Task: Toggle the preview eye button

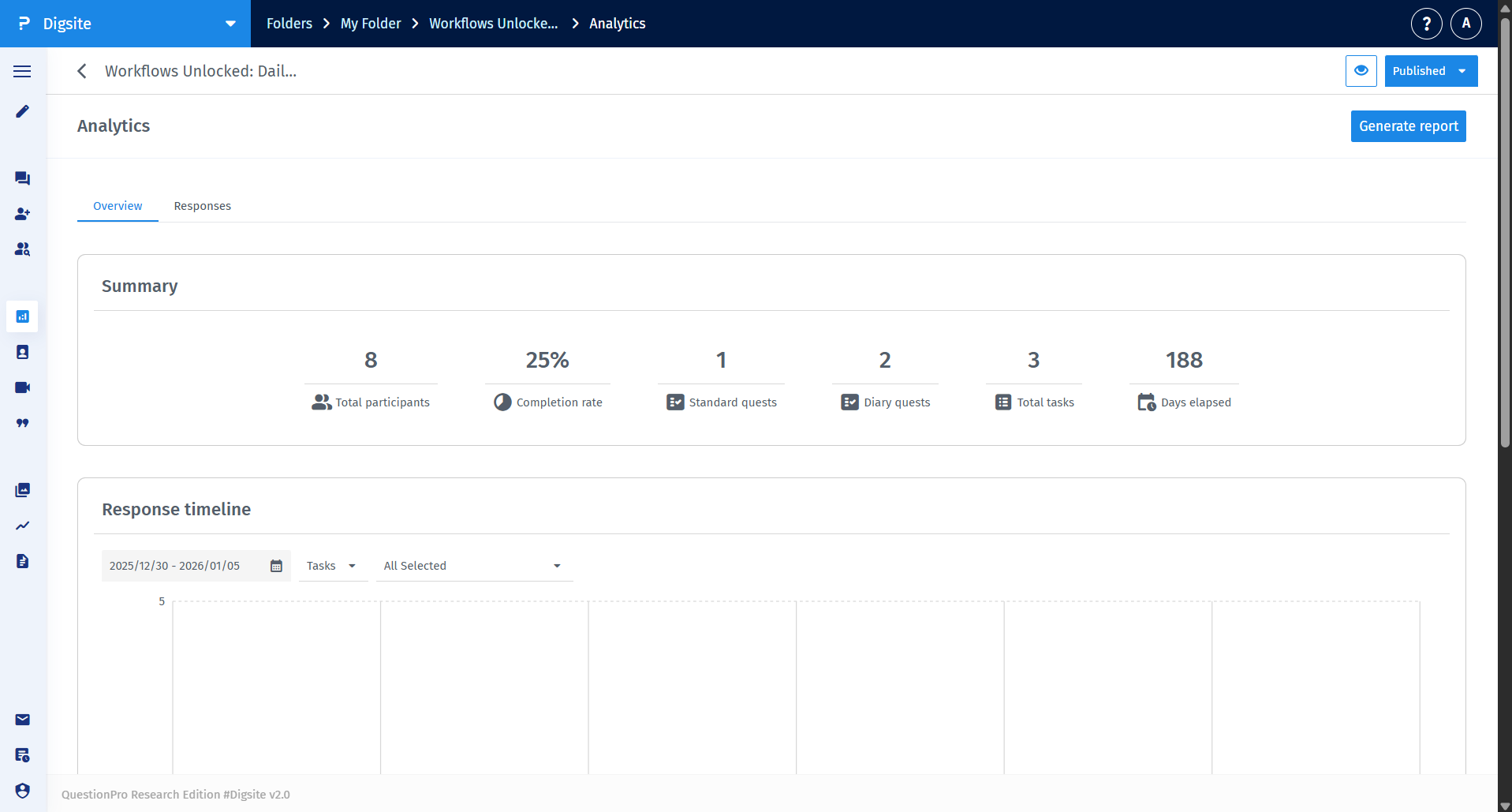Action: [x=1361, y=71]
